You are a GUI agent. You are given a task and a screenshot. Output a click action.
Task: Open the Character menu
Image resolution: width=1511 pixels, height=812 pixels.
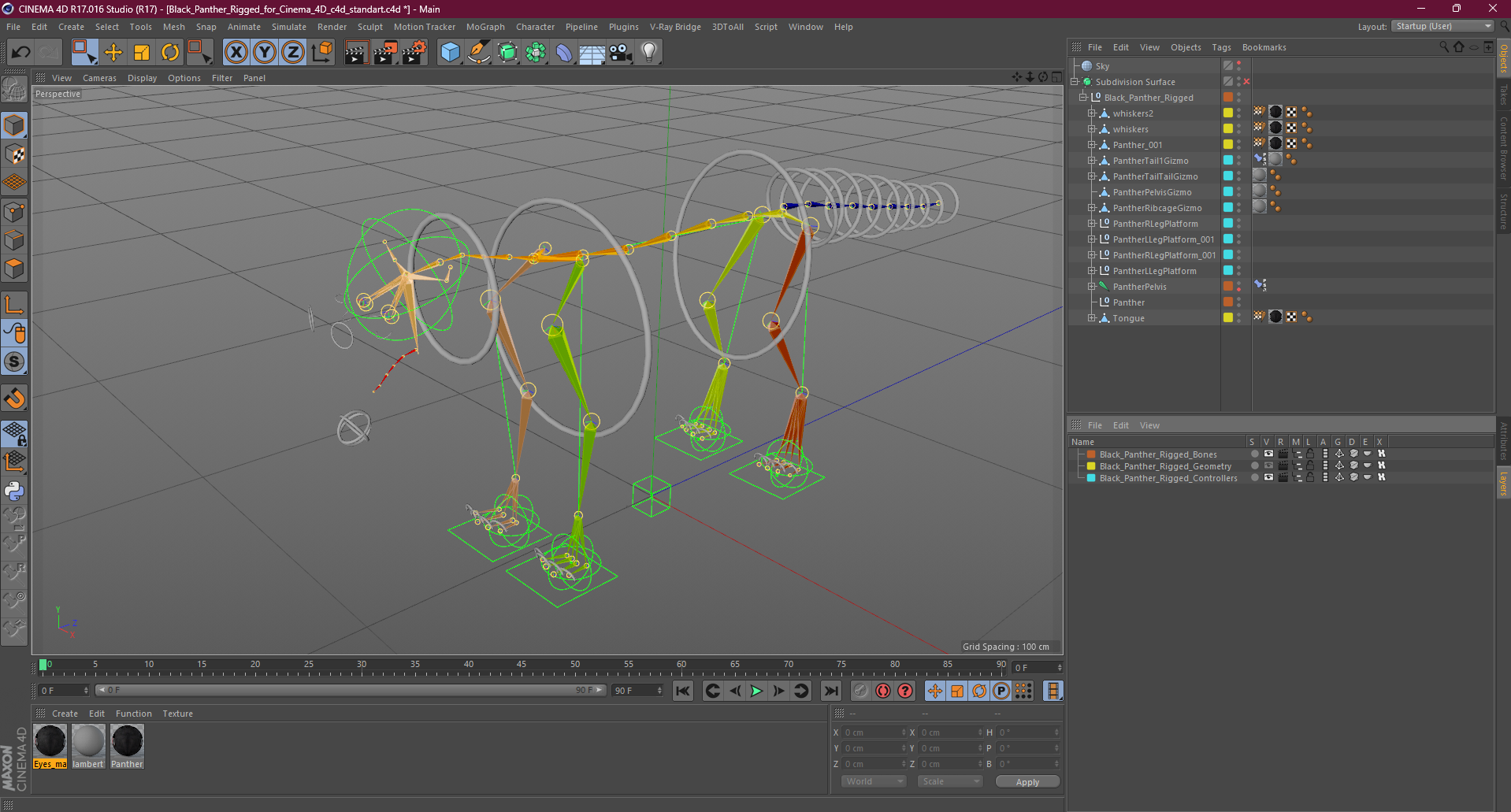(535, 27)
